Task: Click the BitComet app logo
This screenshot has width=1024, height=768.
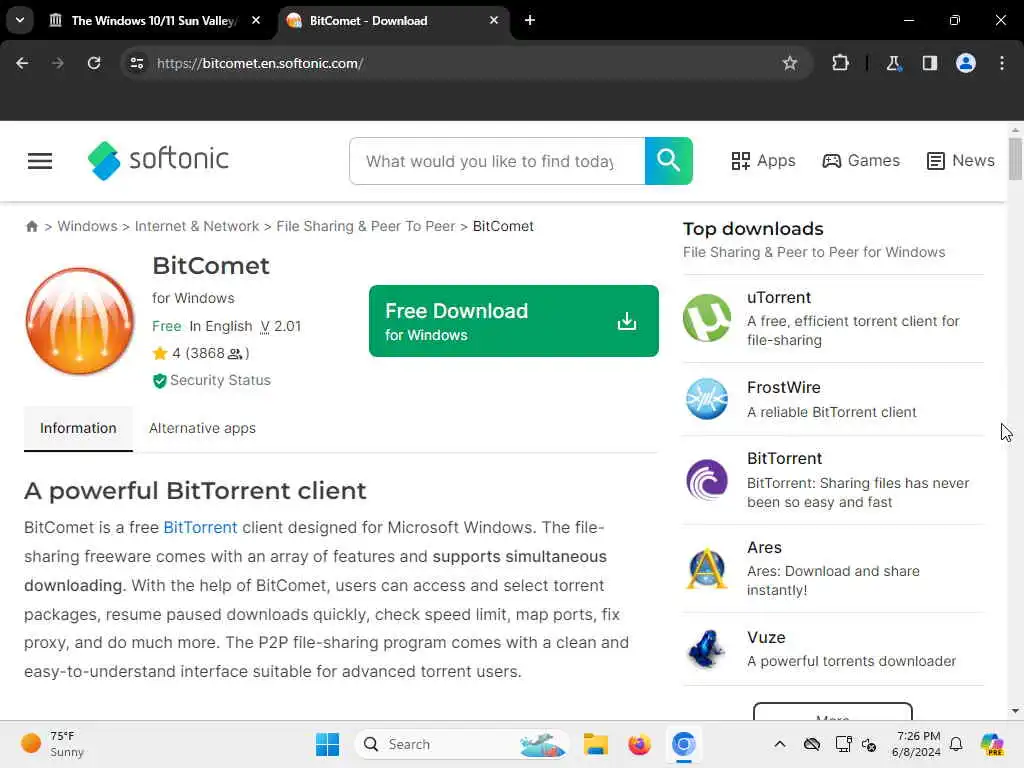Action: pos(80,321)
